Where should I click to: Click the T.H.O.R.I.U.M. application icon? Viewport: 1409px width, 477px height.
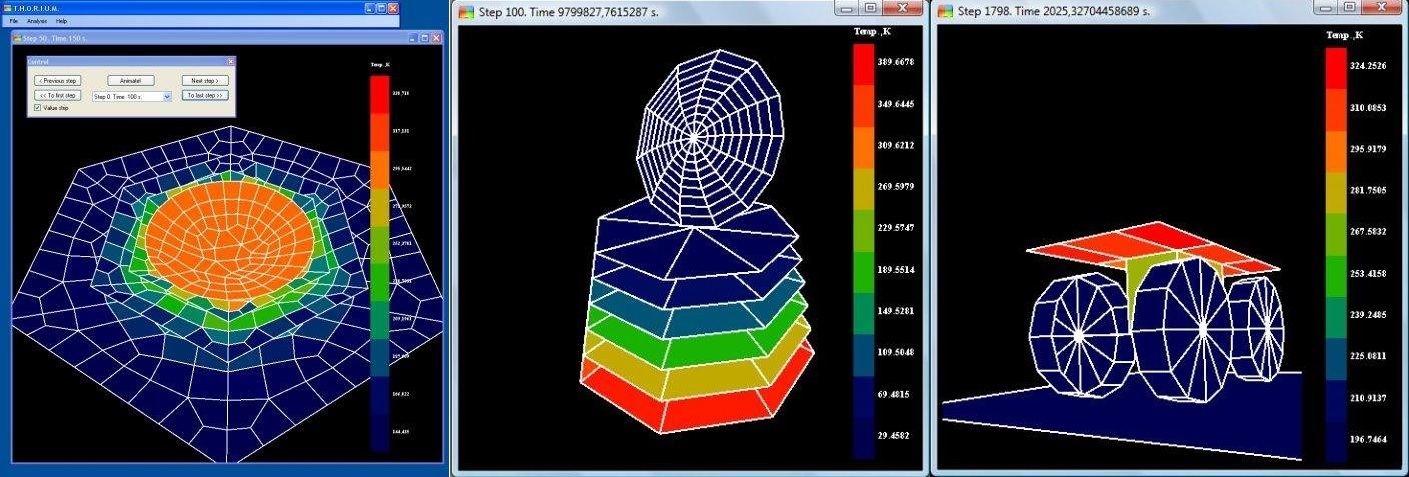pos(7,8)
